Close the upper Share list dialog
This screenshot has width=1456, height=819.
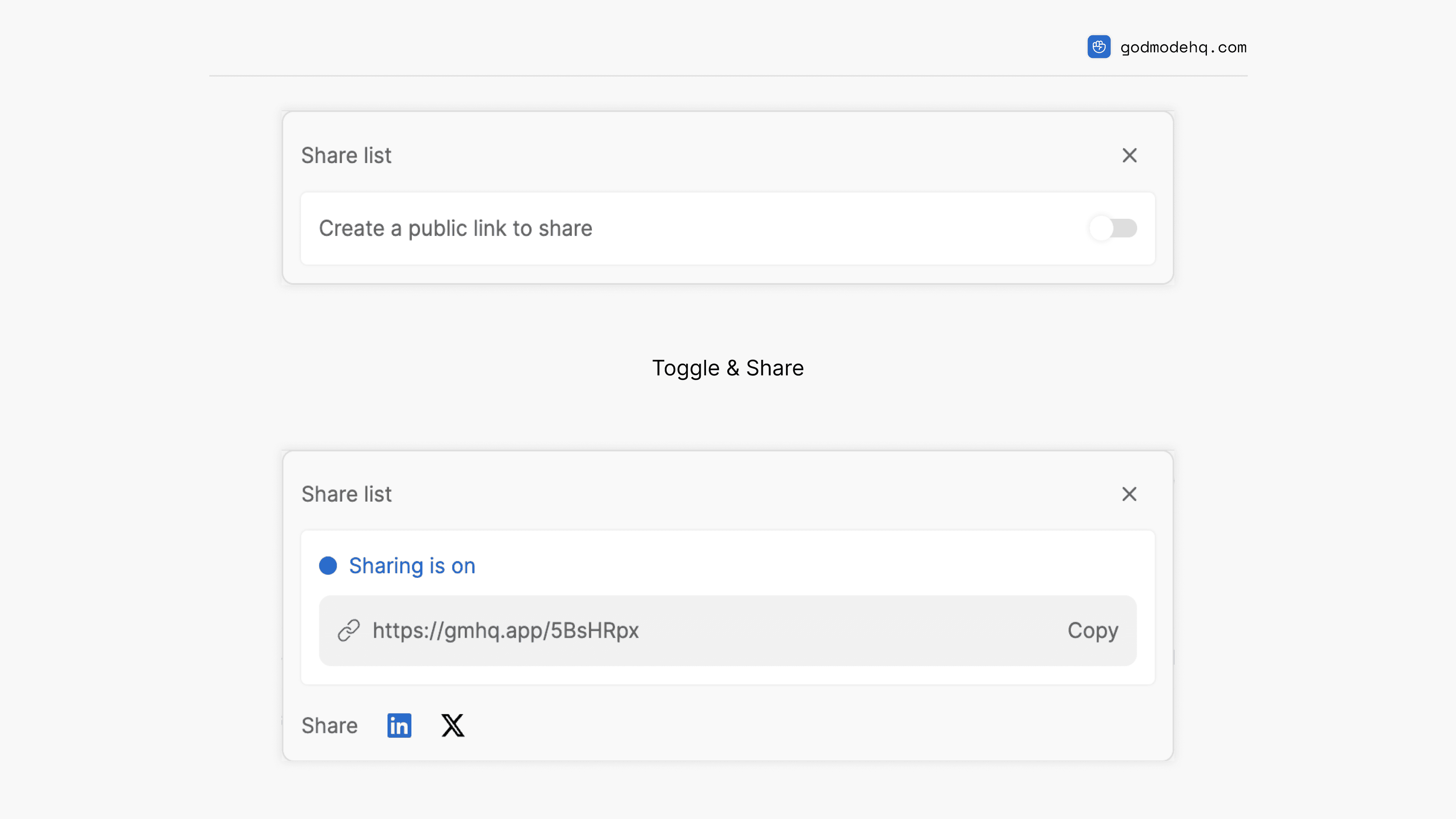pyautogui.click(x=1129, y=155)
